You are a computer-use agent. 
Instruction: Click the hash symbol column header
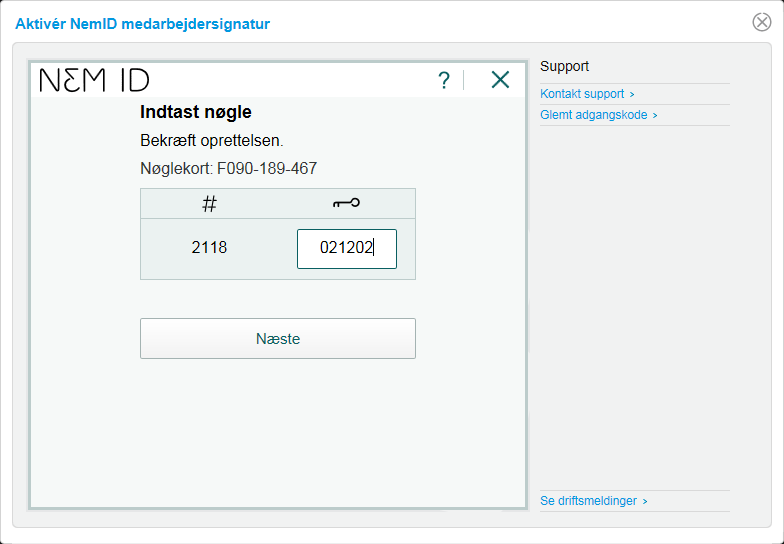coord(210,204)
